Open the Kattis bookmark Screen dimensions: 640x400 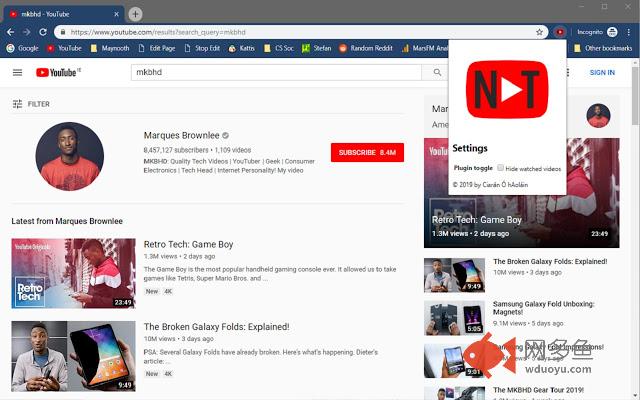242,48
